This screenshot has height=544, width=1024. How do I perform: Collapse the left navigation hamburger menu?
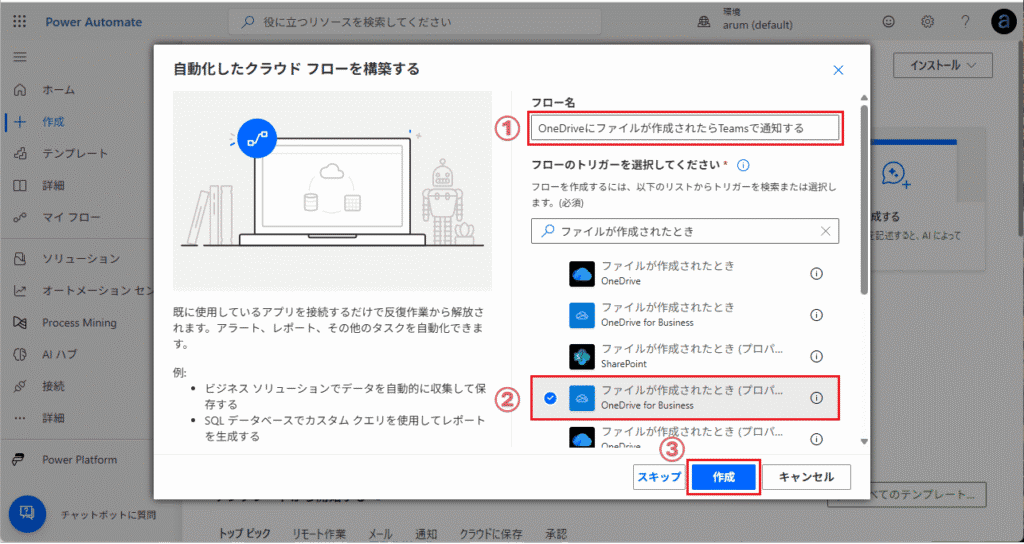tap(20, 57)
